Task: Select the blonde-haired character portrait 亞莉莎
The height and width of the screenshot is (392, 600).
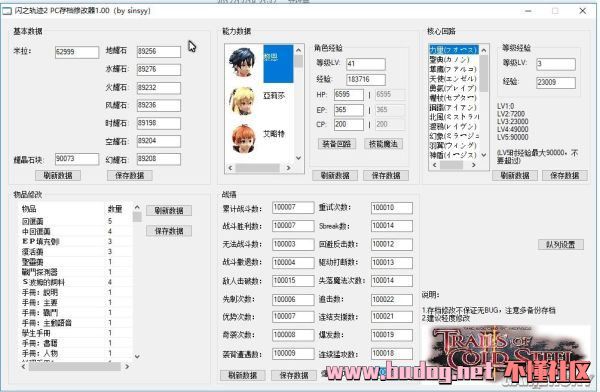Action: click(242, 101)
